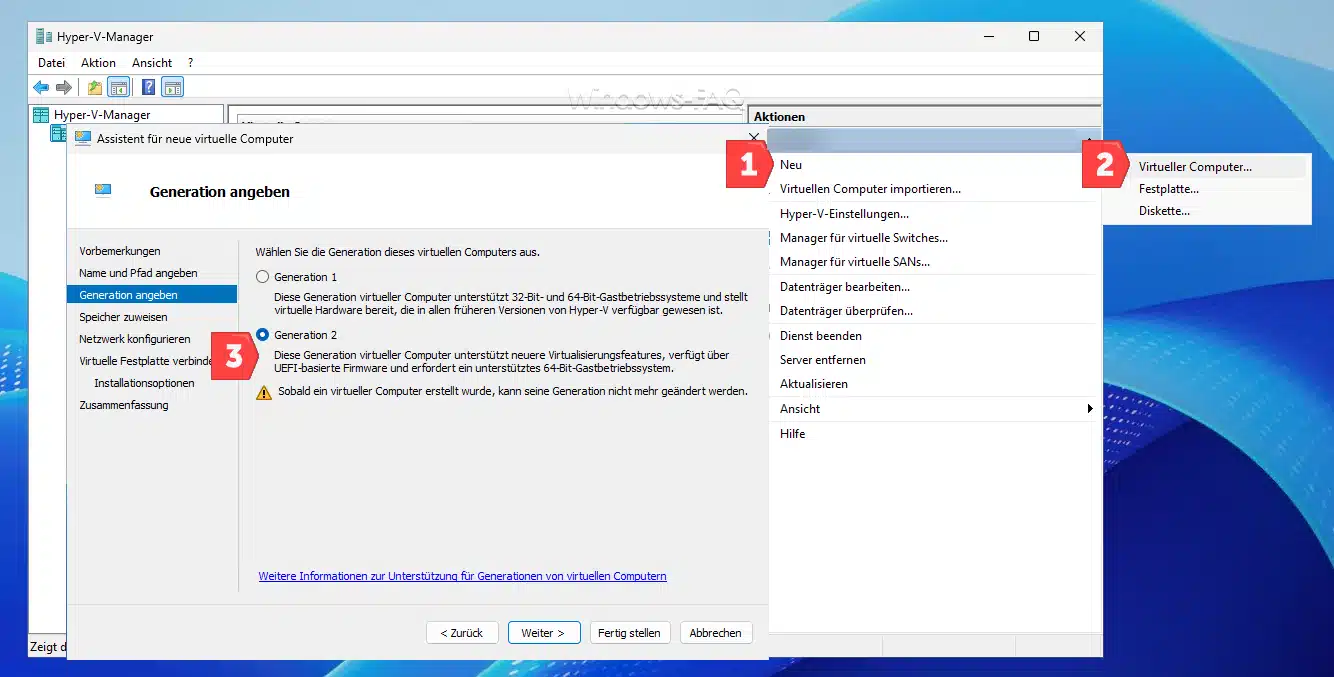Open the Aktion menu in menu bar
This screenshot has width=1334, height=677.
[x=98, y=63]
